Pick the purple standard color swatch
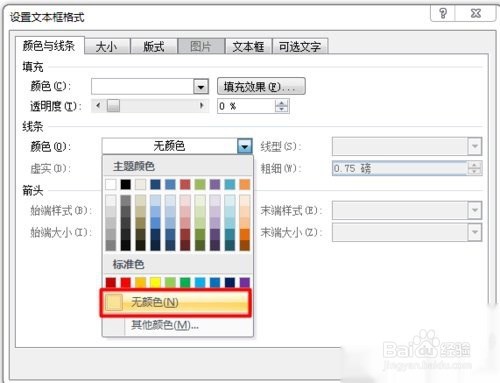 [245, 283]
